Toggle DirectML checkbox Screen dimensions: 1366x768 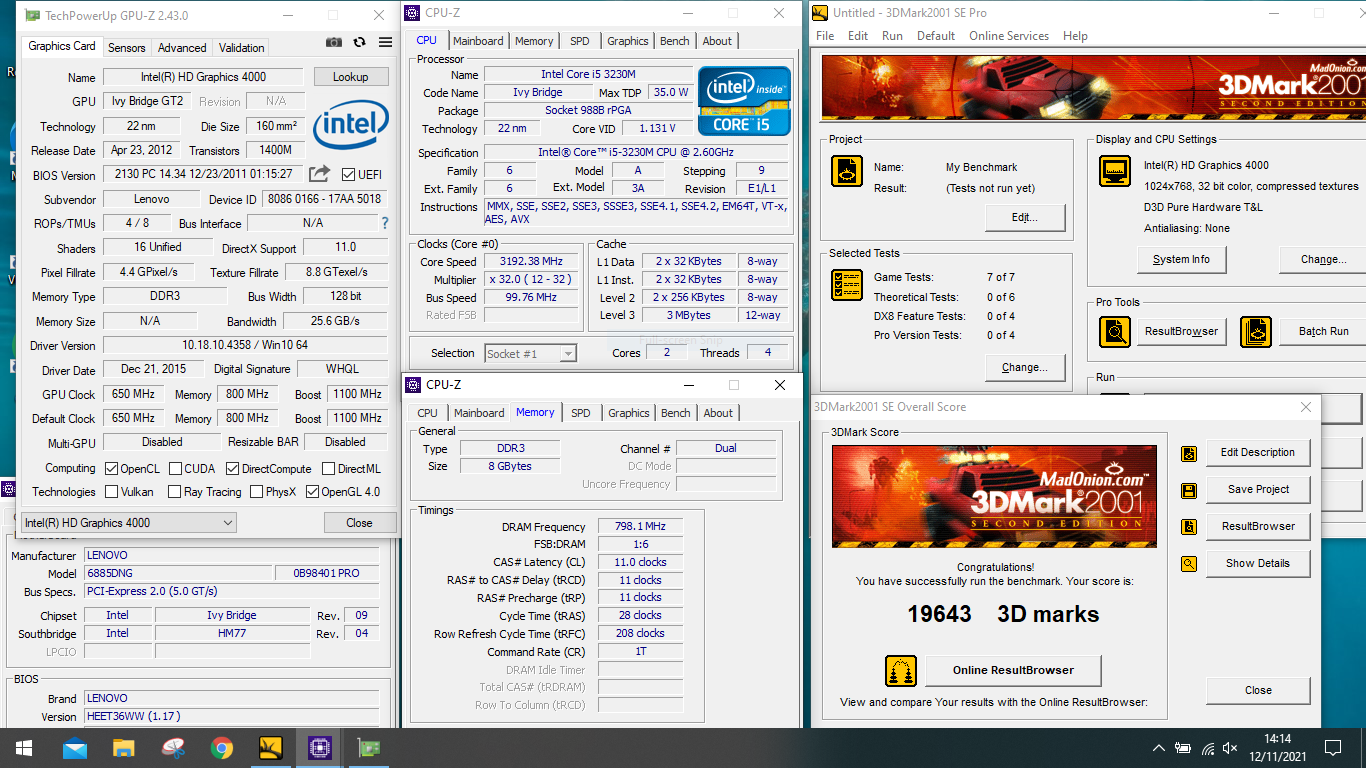pos(328,469)
